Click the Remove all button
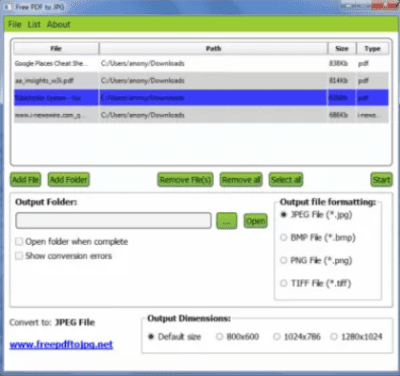The height and width of the screenshot is (376, 400). tap(241, 180)
